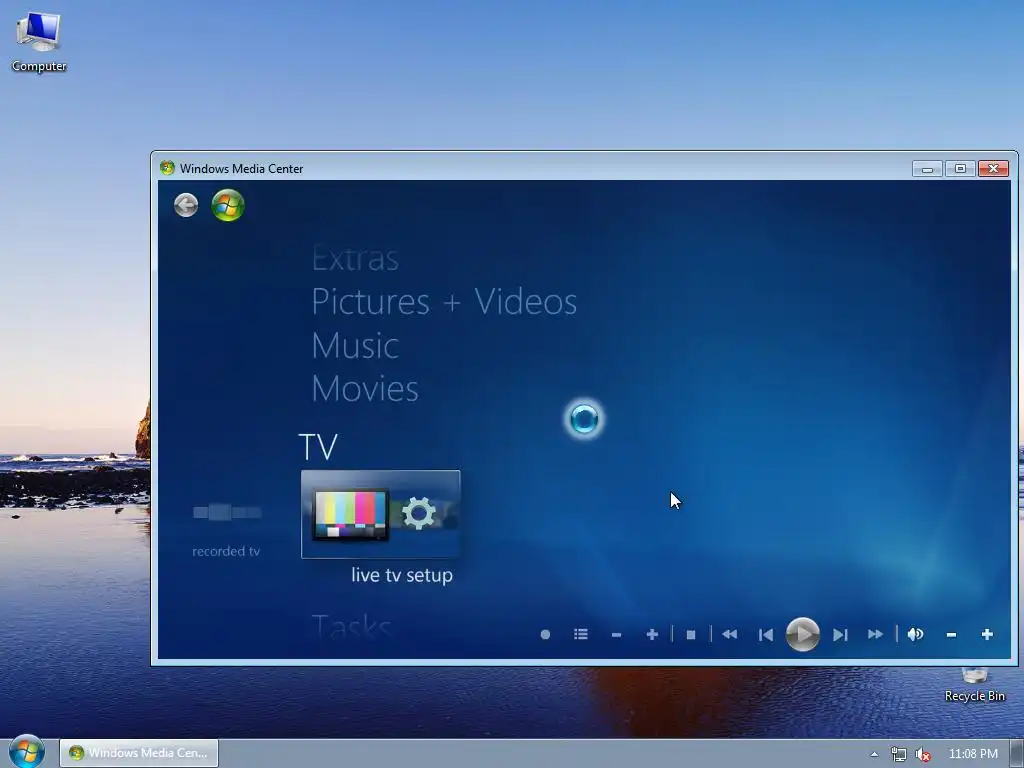Click the live tv setup label
1024x768 pixels.
coord(402,575)
